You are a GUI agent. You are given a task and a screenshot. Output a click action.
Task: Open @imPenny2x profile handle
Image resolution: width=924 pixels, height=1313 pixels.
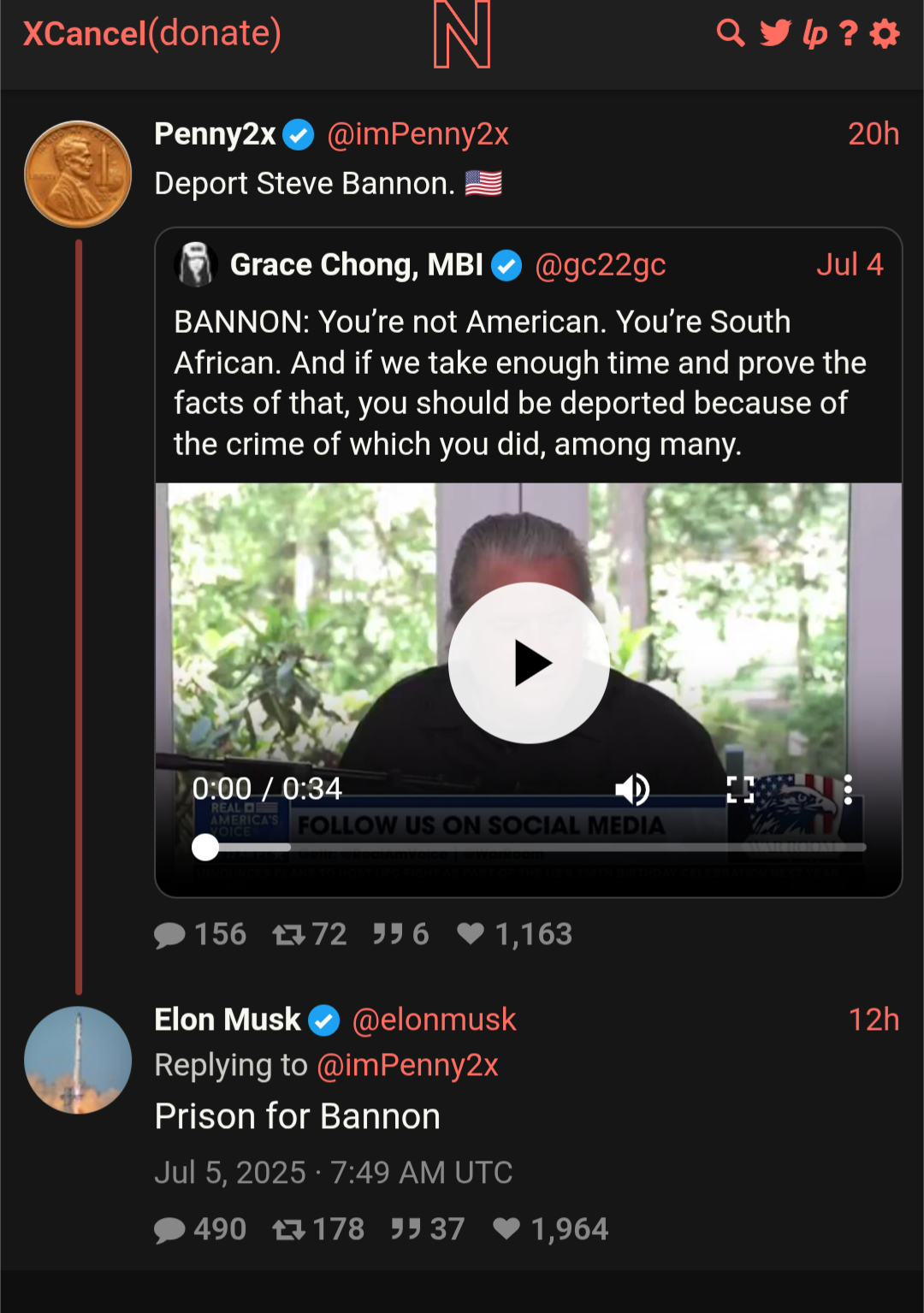418,134
